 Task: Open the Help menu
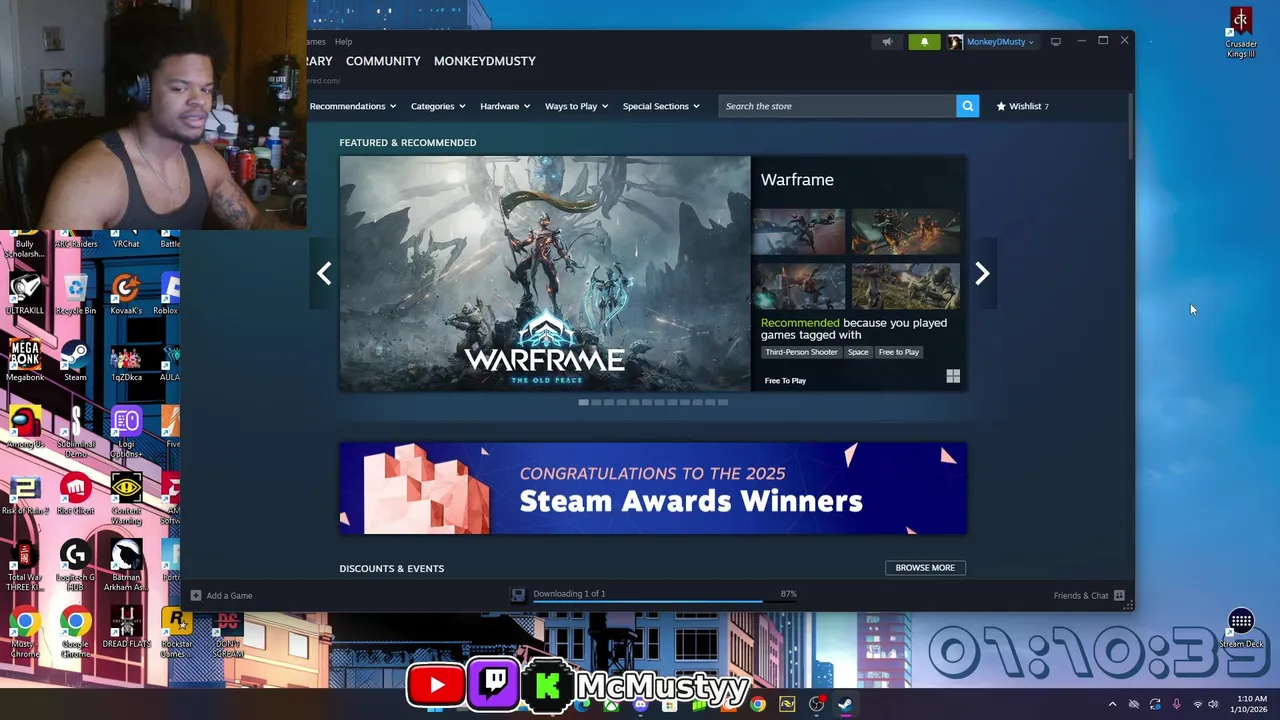[x=343, y=42]
